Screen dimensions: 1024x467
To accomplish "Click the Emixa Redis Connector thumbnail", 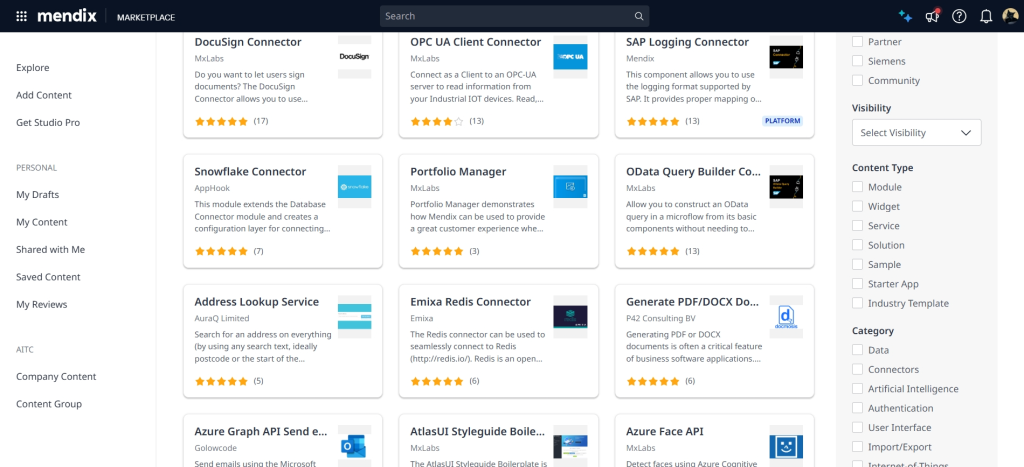I will coord(570,317).
